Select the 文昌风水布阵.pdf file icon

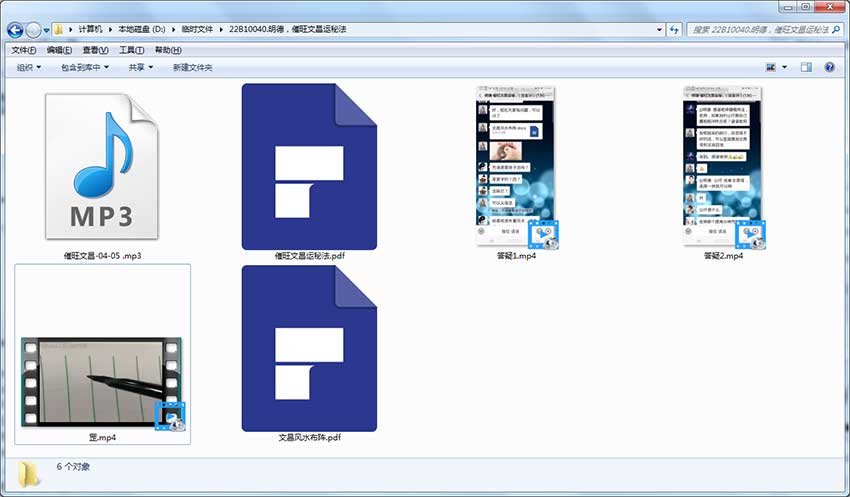pos(309,348)
